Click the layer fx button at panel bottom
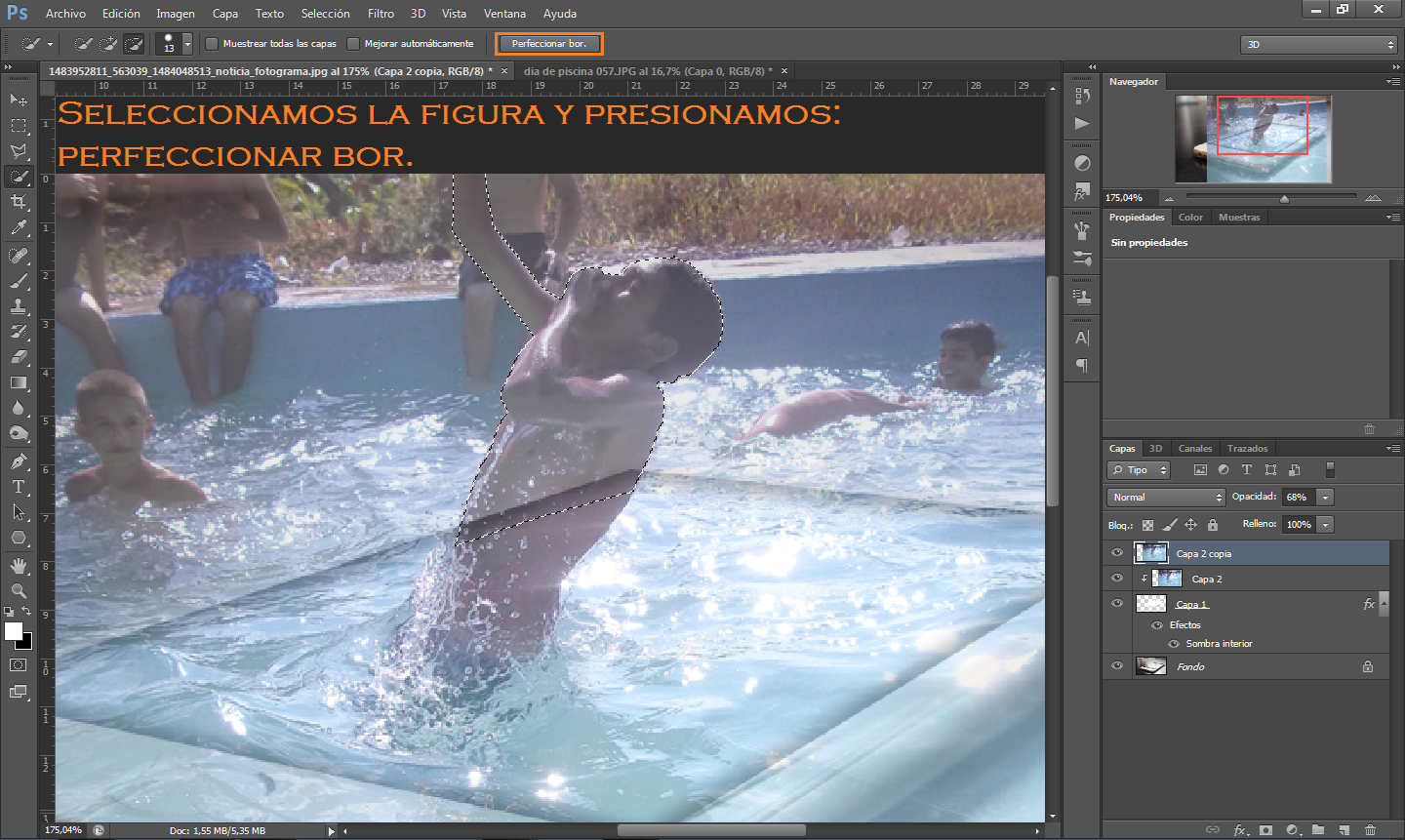Screen dimensions: 1405x840 [x=1240, y=830]
